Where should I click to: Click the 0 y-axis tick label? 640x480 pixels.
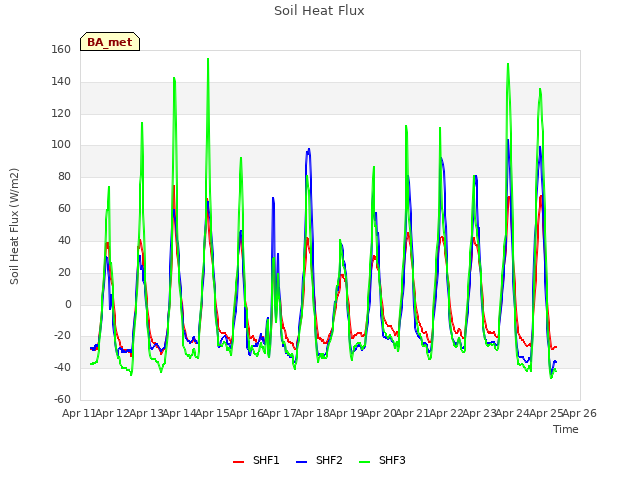pos(68,304)
